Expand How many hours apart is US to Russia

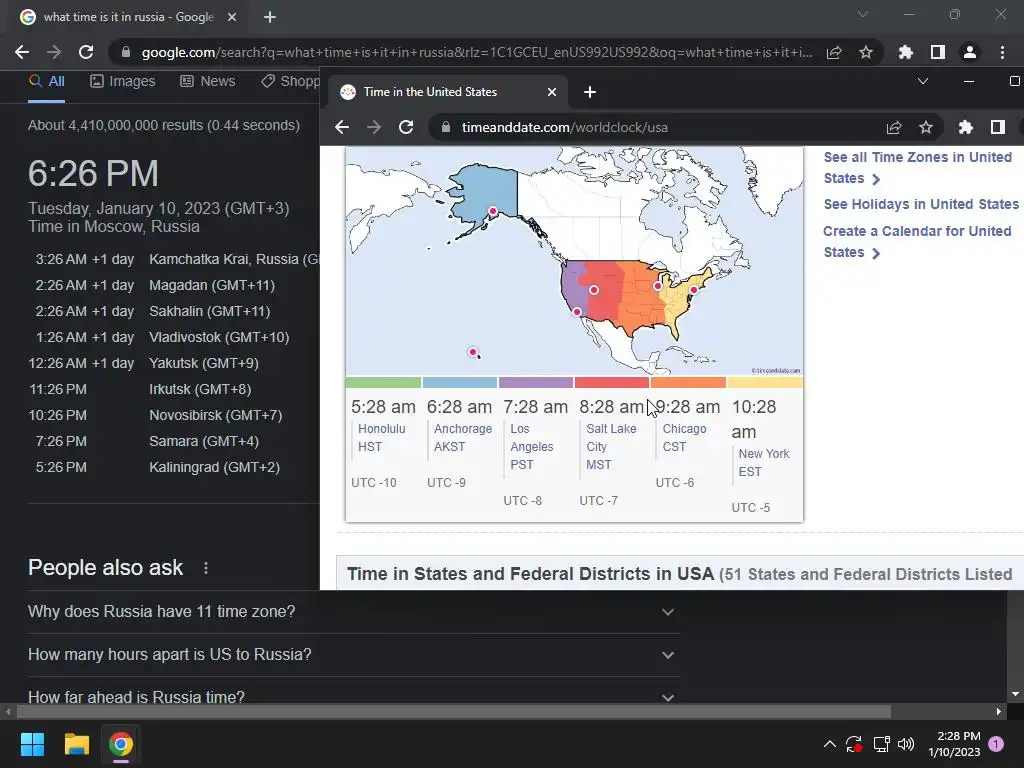[353, 655]
